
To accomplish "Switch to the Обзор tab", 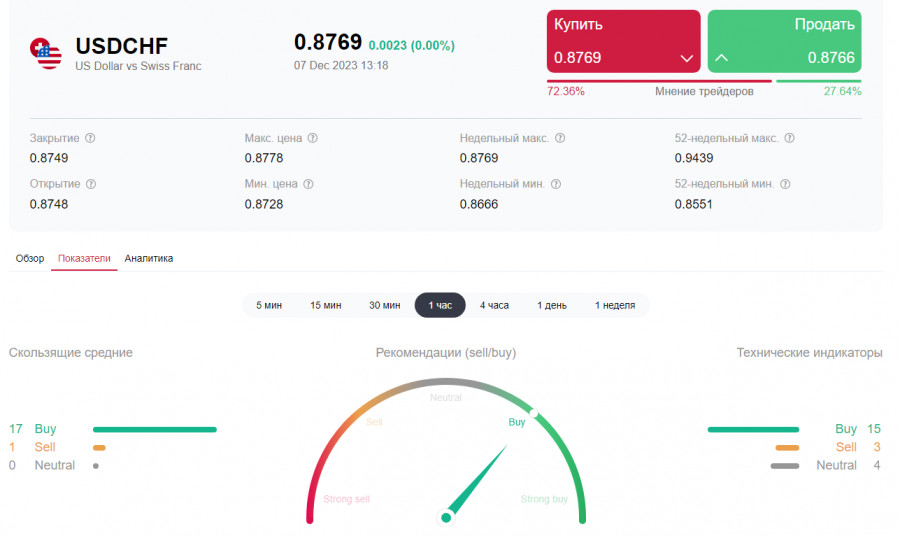I will tap(30, 258).
